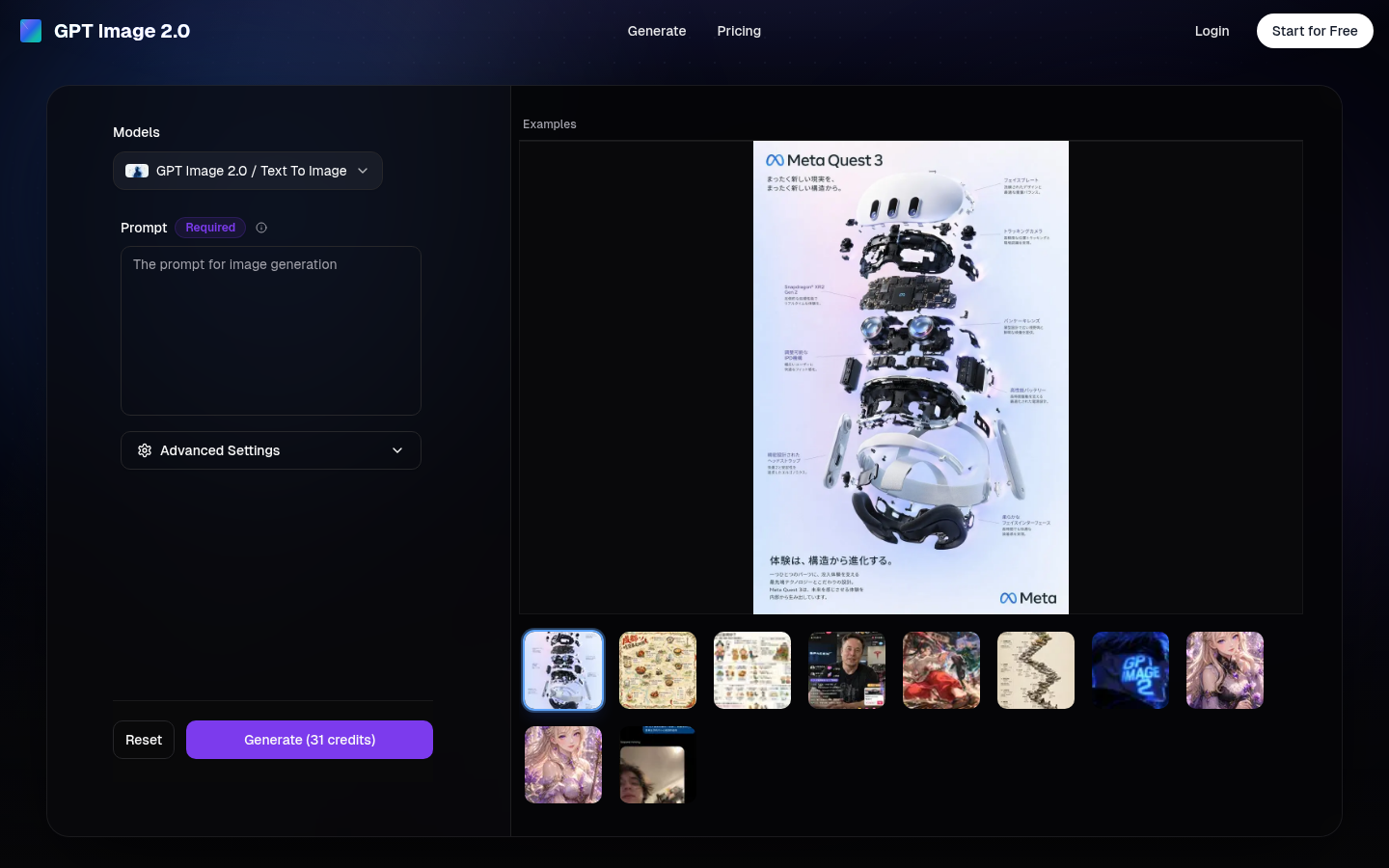Select the winding path timeline thumbnail

click(1036, 670)
